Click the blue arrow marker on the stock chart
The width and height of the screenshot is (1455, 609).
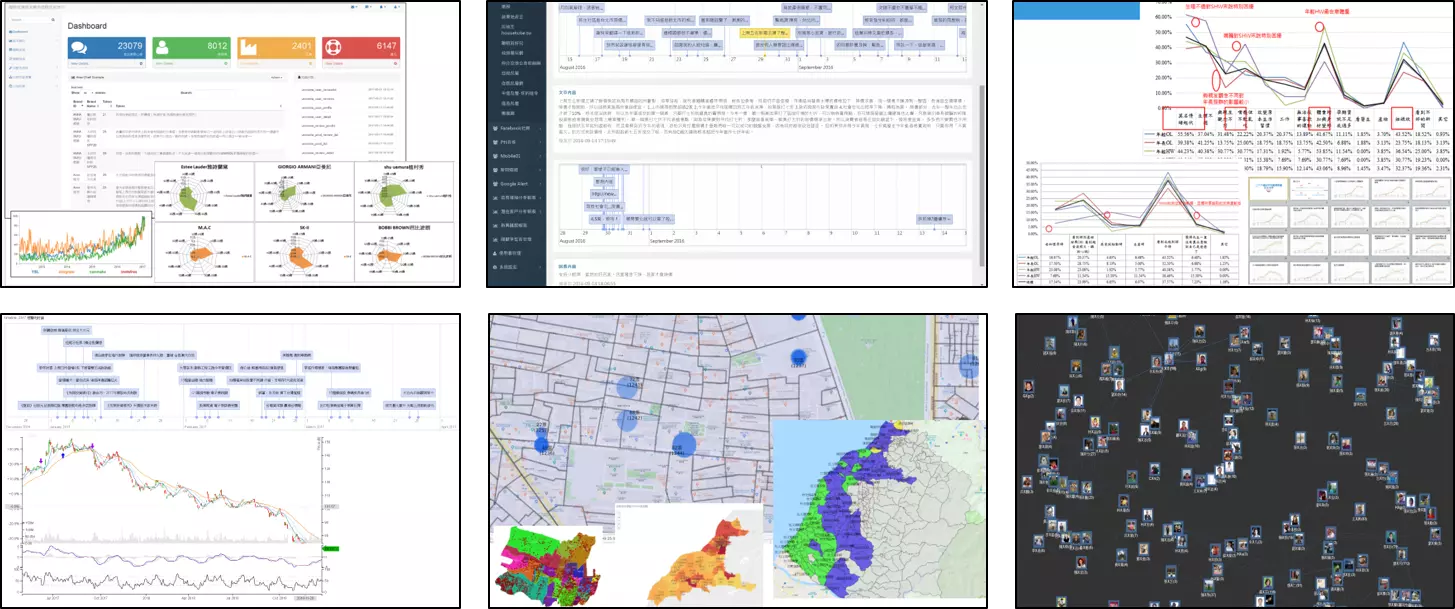64,455
